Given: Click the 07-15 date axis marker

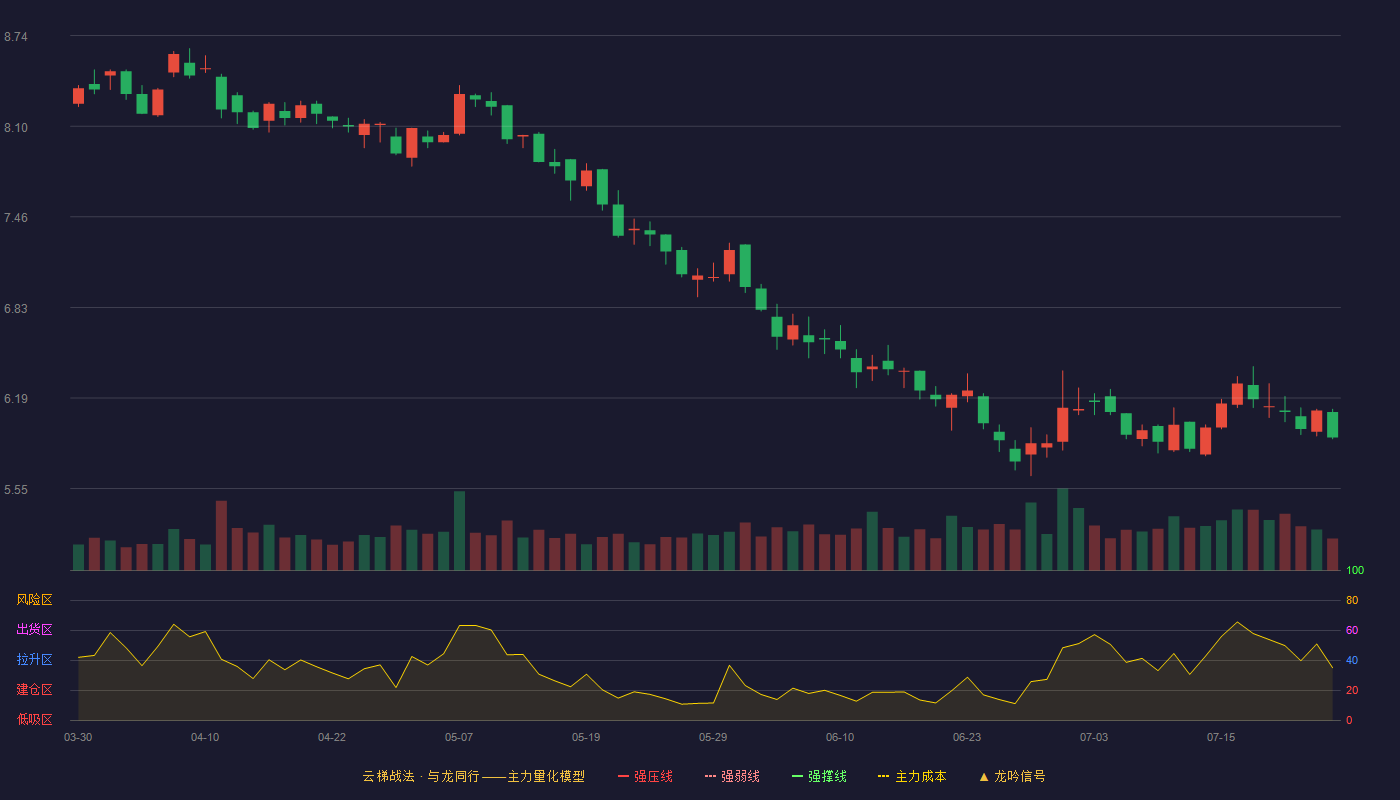Looking at the screenshot, I should coord(1221,737).
